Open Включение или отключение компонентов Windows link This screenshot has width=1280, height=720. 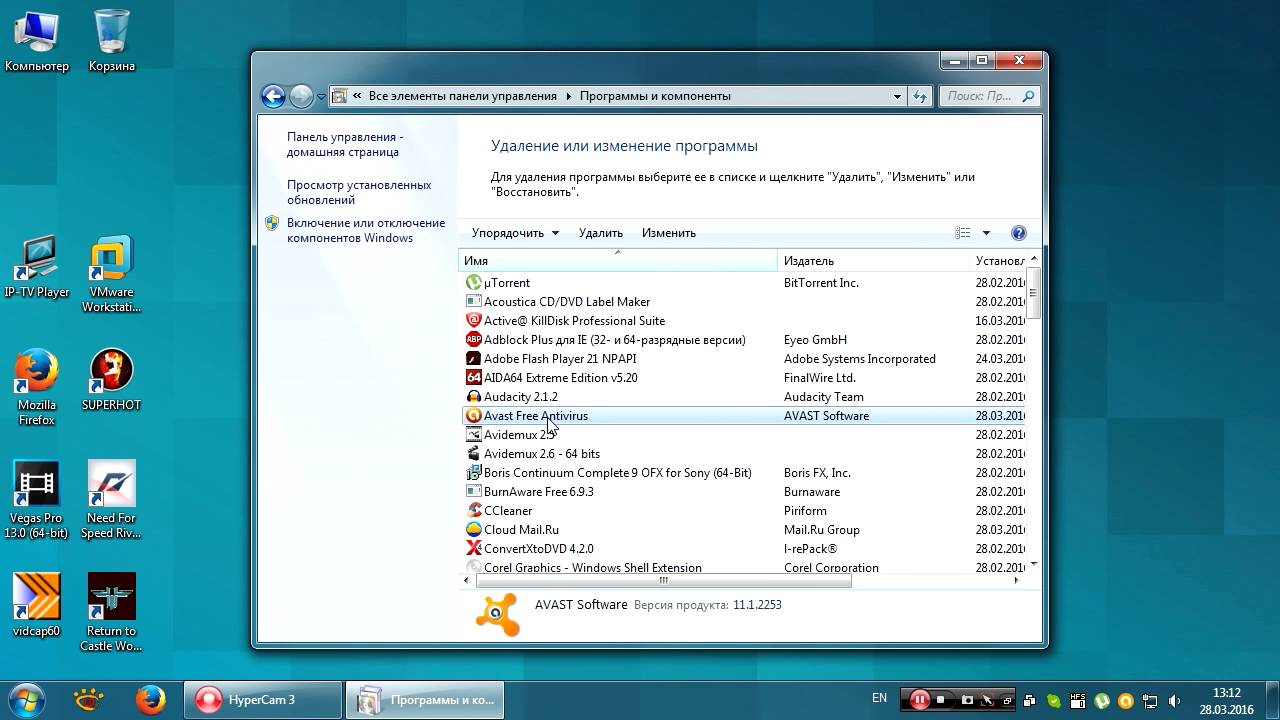[x=366, y=230]
